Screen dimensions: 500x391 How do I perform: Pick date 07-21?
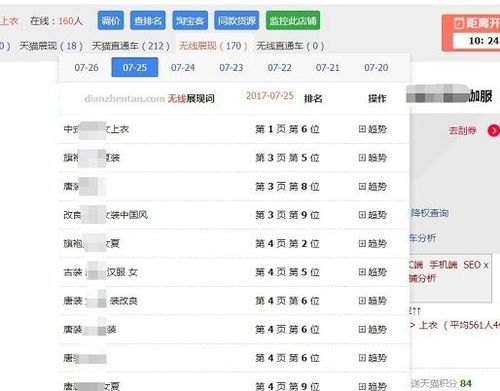[328, 67]
